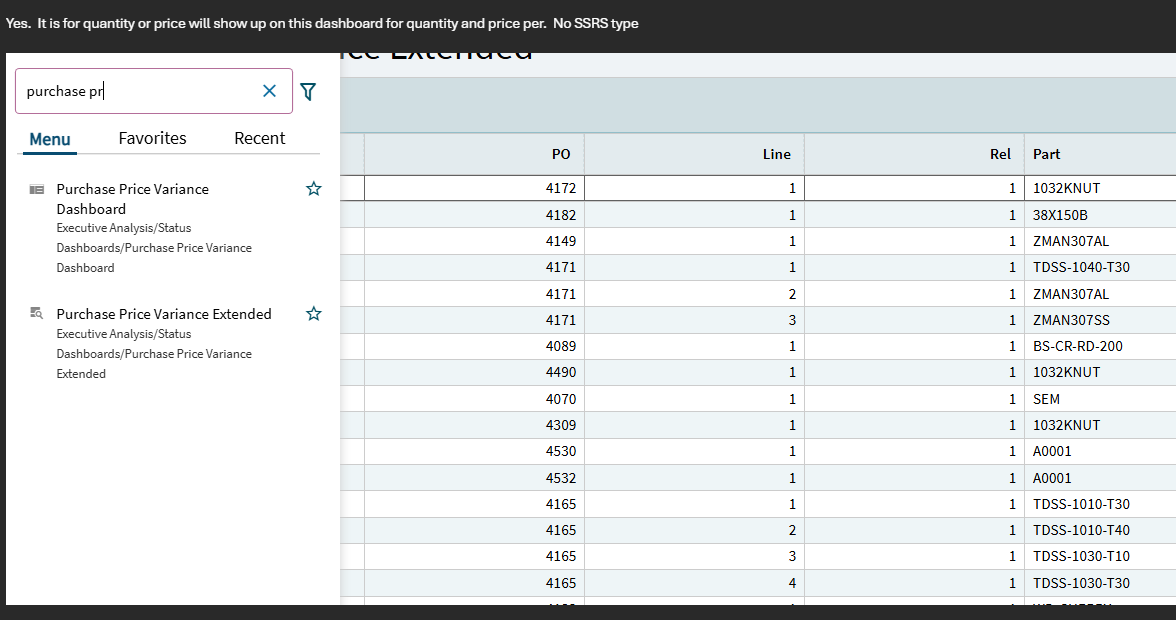Select the PO 4089 cell
Image resolution: width=1176 pixels, height=620 pixels.
click(x=474, y=346)
